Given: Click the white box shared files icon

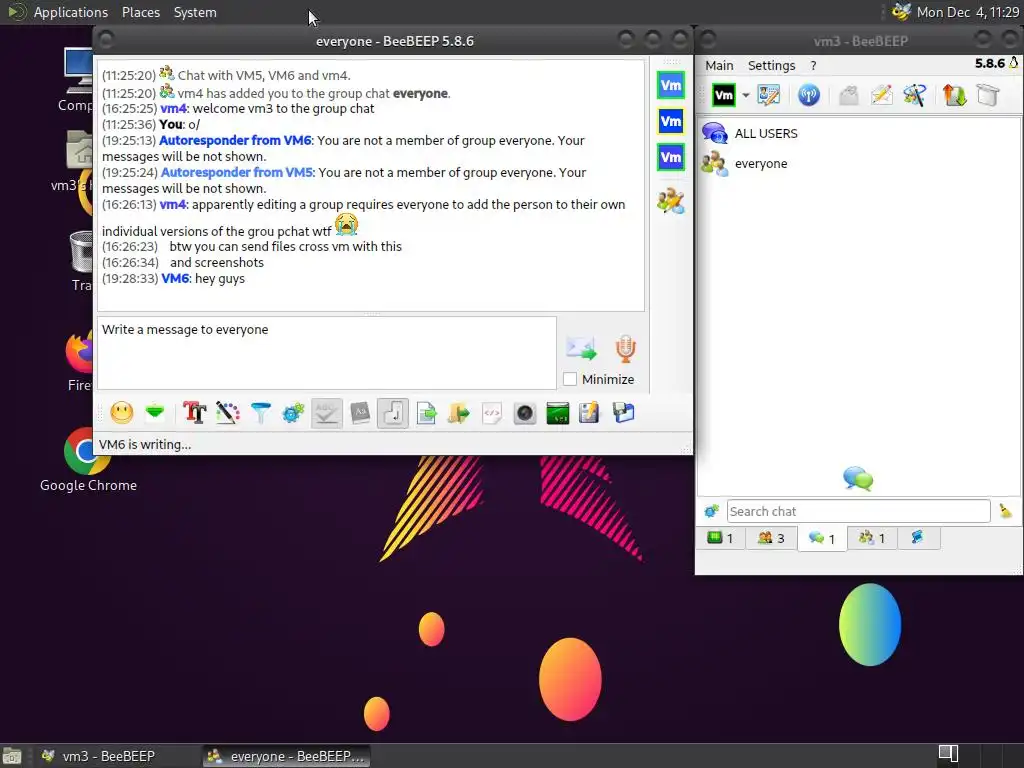Looking at the screenshot, I should [988, 95].
